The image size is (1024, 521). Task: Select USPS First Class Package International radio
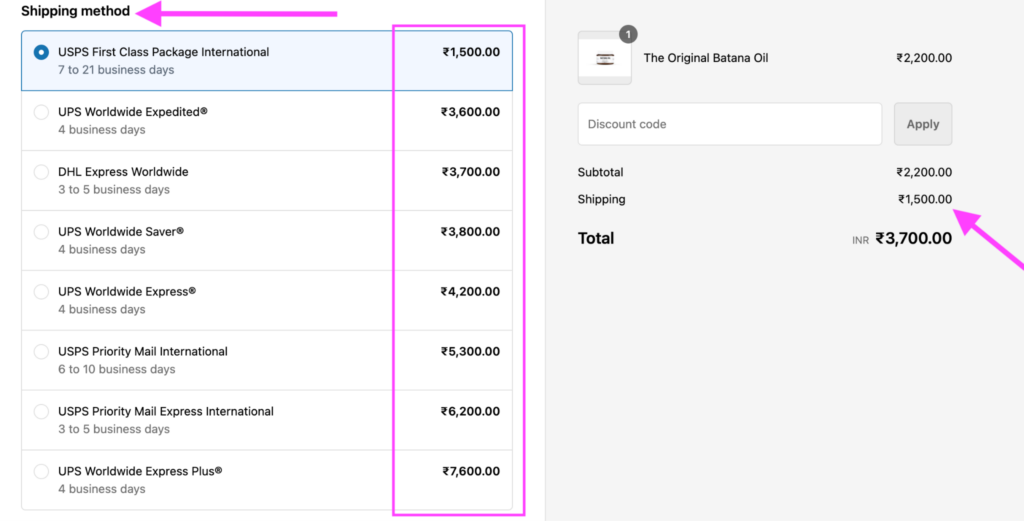point(41,52)
